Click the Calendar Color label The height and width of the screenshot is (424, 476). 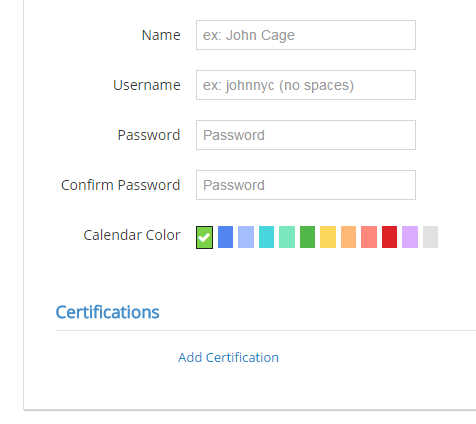[x=132, y=235]
